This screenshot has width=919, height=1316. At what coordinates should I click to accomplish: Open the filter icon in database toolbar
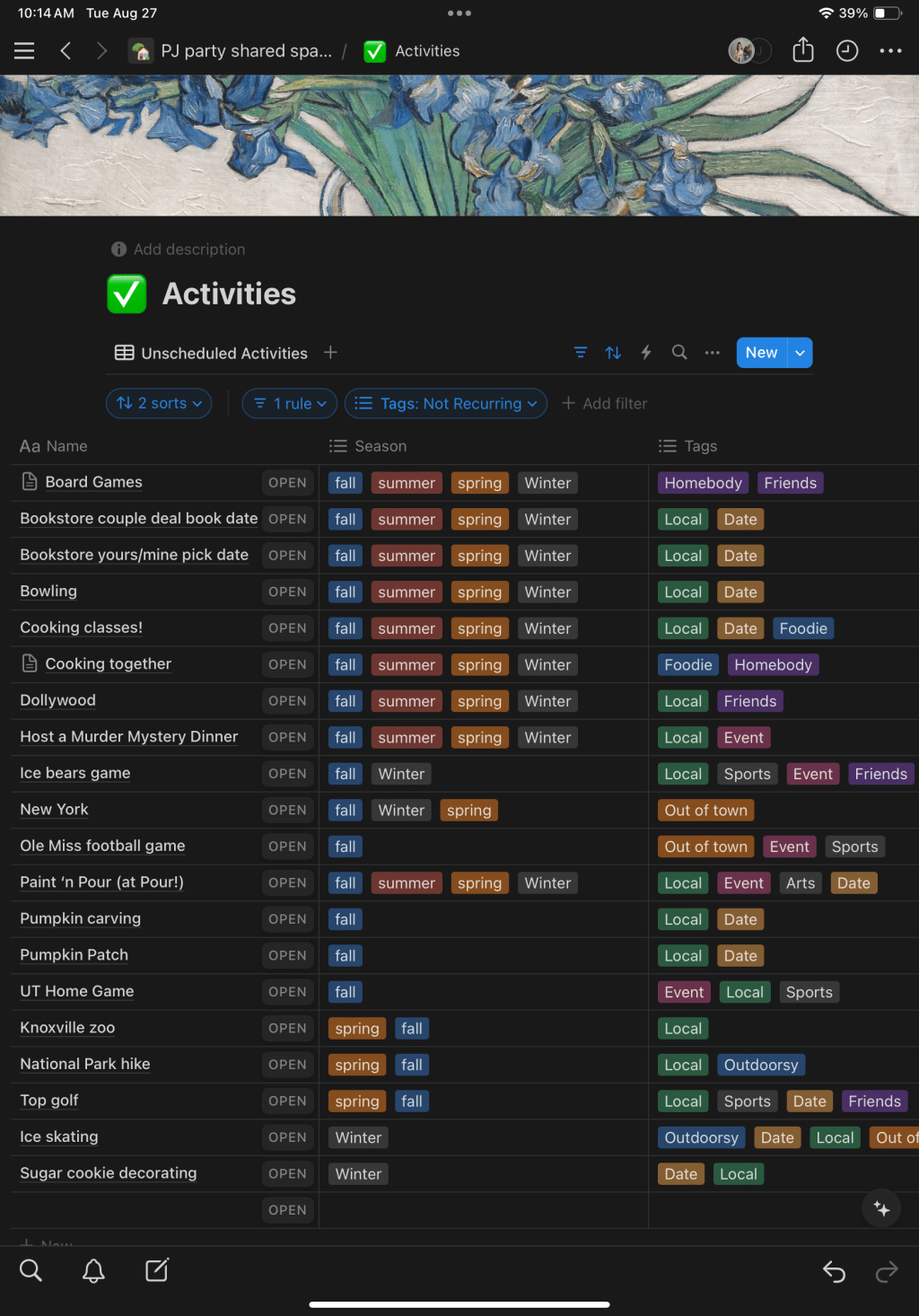coord(581,353)
